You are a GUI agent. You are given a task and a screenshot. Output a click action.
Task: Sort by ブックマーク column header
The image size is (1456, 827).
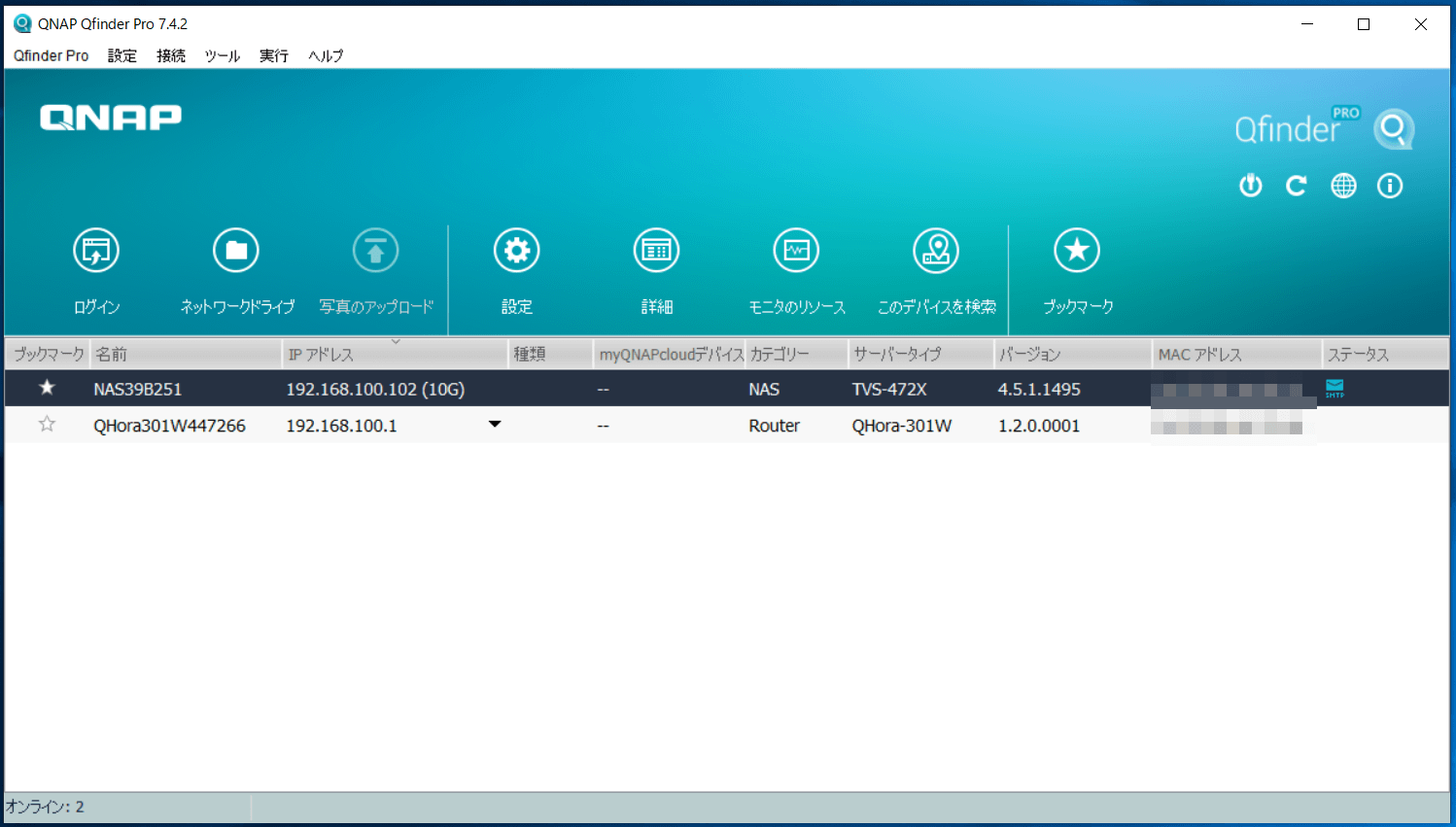tap(48, 354)
